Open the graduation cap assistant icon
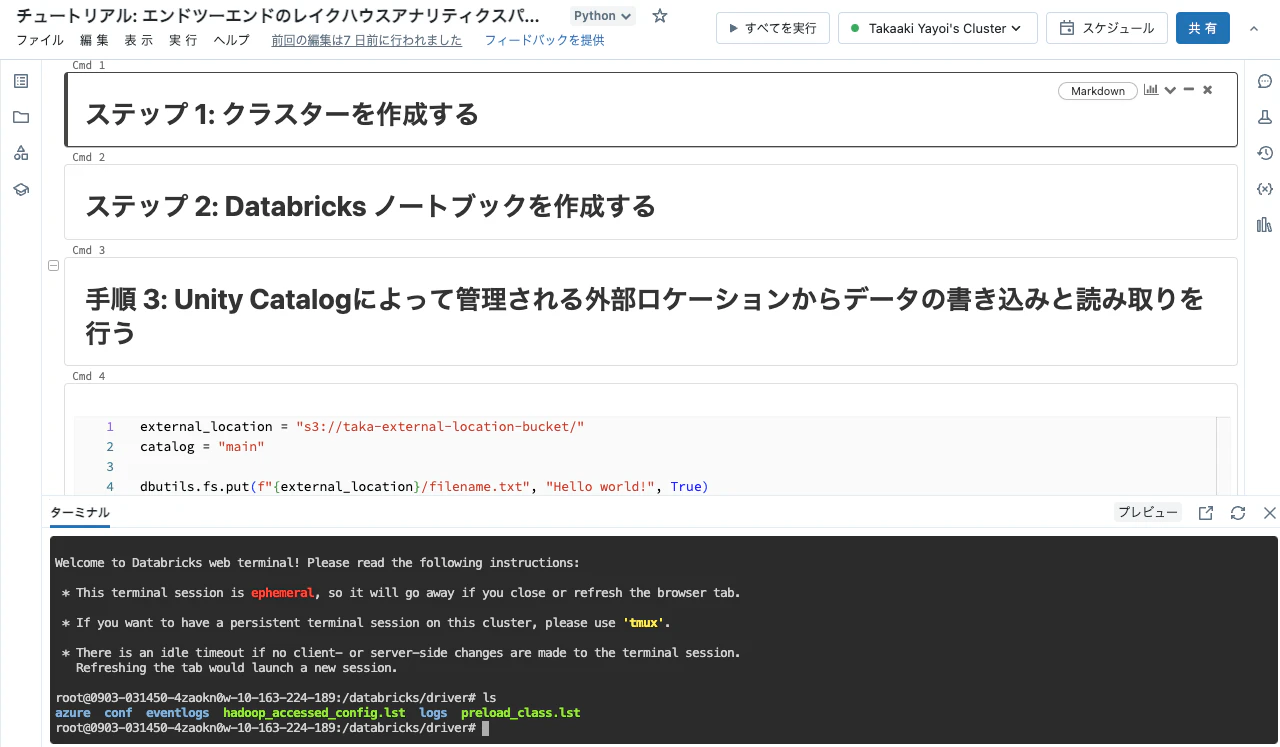 pyautogui.click(x=21, y=189)
